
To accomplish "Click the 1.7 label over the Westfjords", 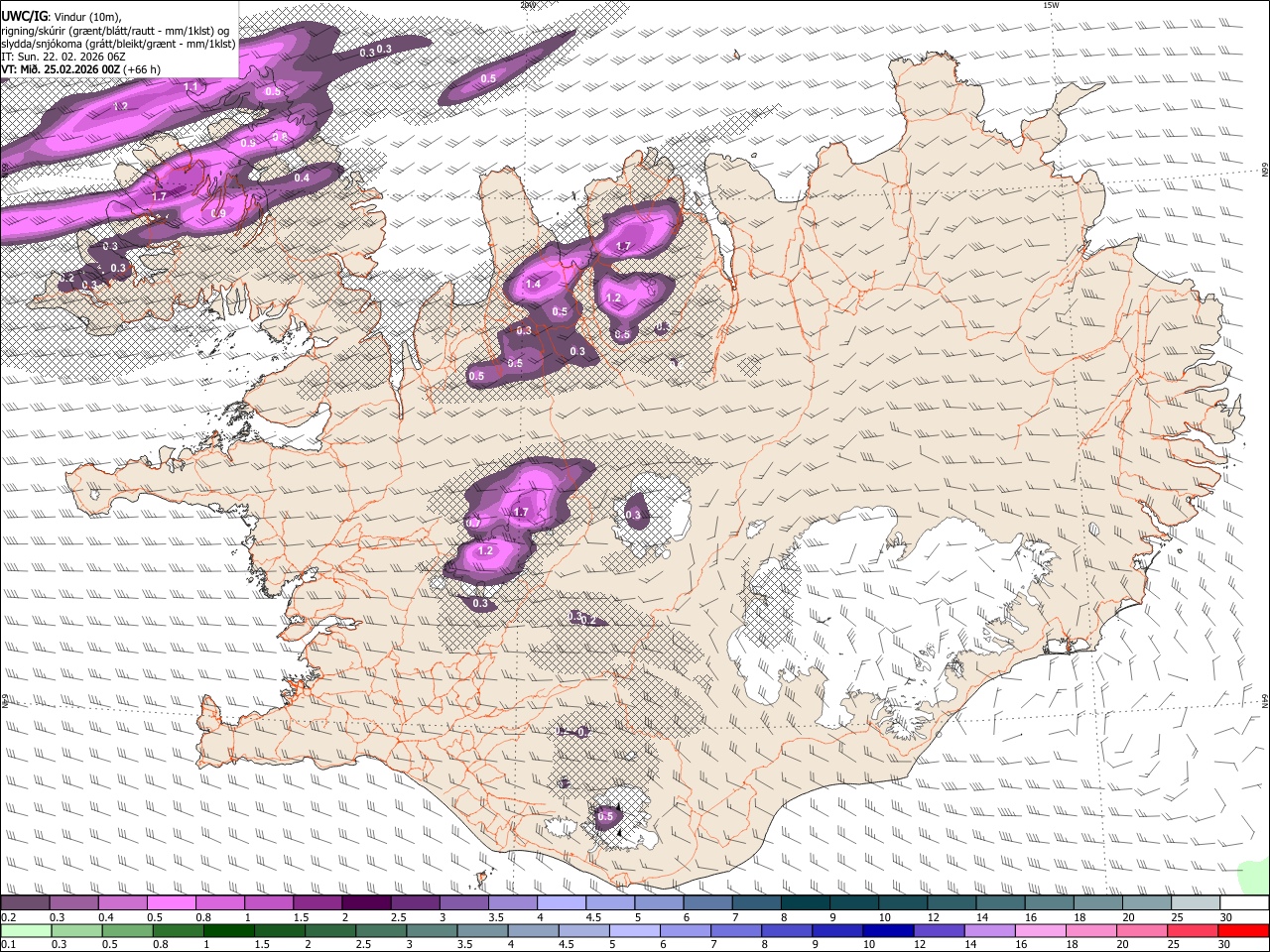I will (159, 196).
